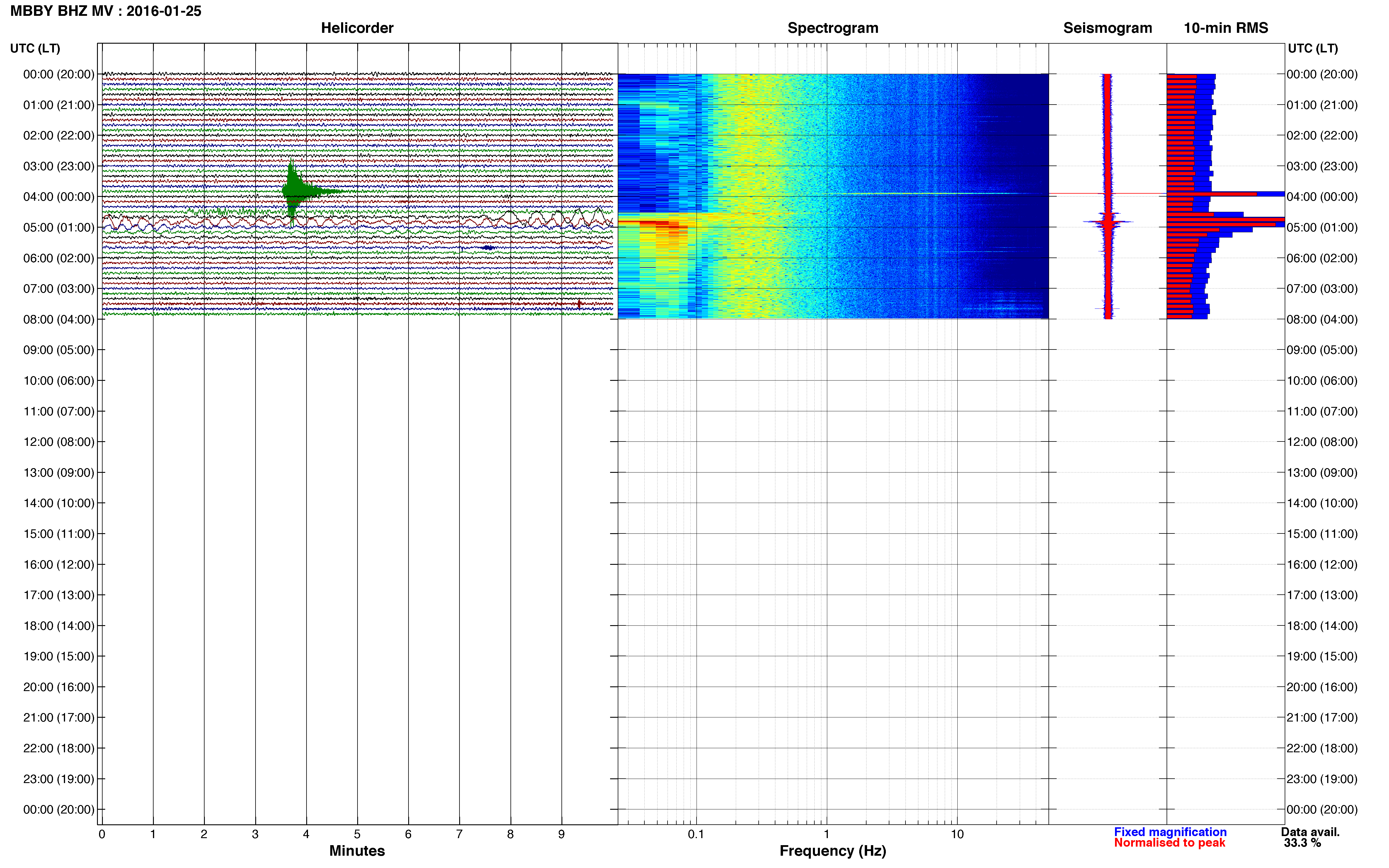Select the "10-min RMS" panel heading

[1225, 28]
